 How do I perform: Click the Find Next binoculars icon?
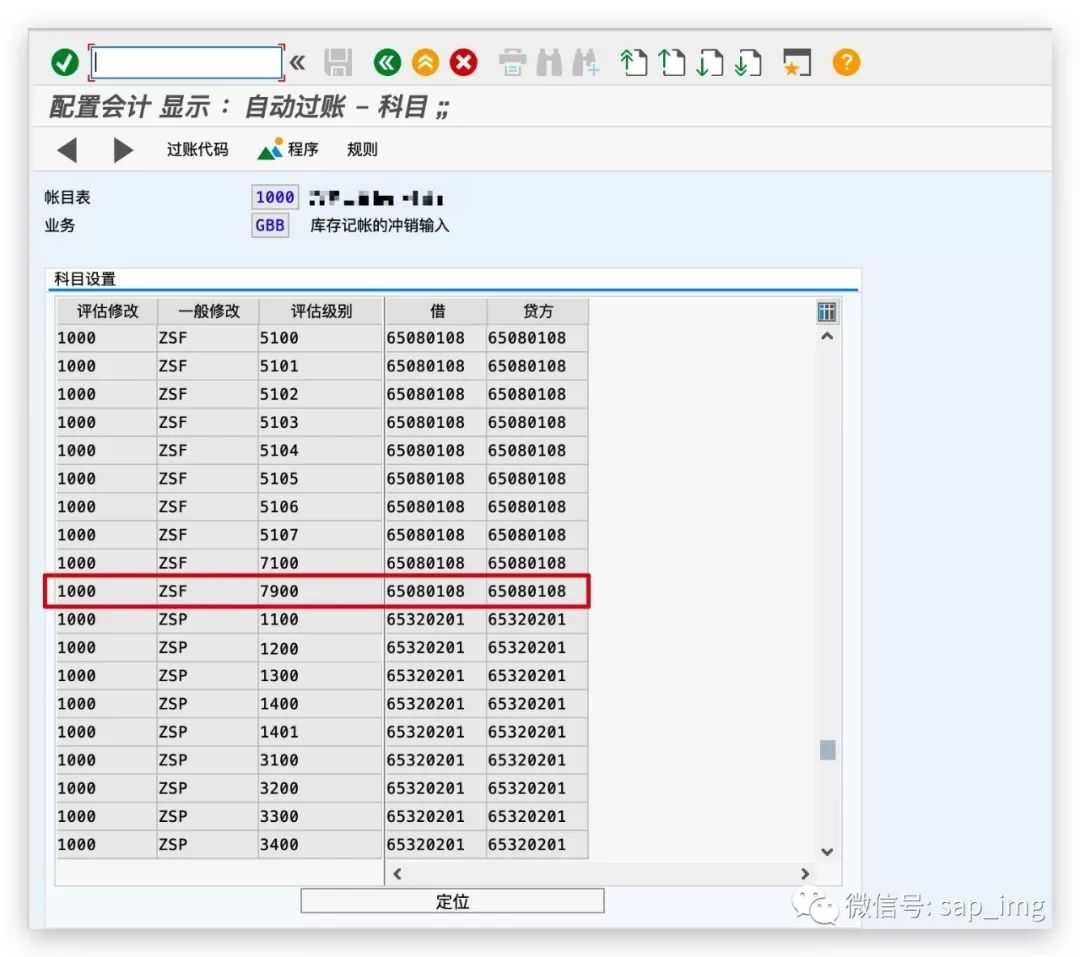[x=585, y=62]
